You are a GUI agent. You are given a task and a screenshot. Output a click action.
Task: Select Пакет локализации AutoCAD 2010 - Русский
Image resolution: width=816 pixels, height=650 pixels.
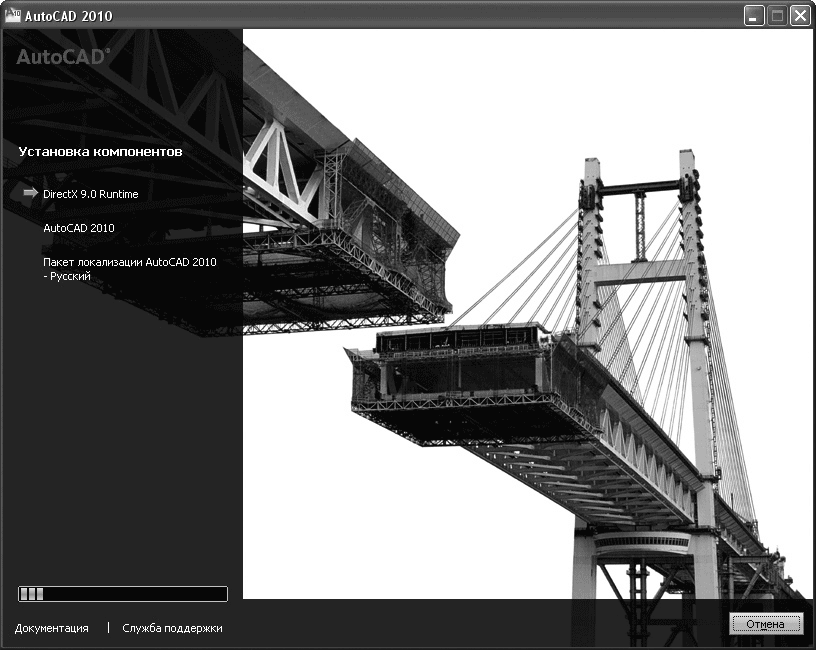tap(129, 268)
